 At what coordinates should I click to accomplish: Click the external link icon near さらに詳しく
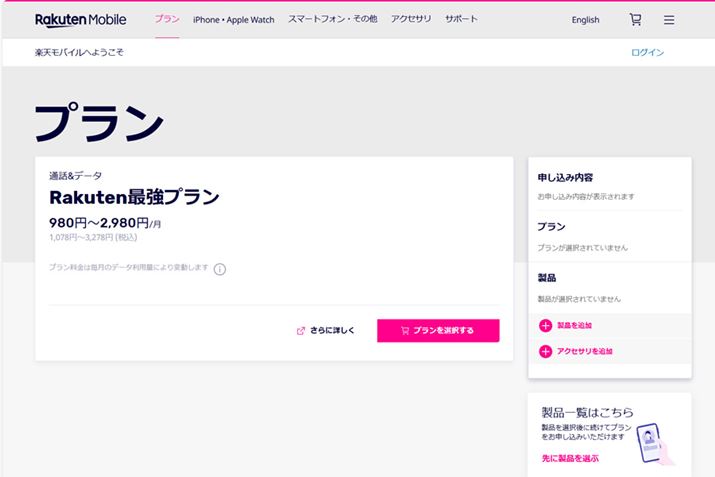301,331
